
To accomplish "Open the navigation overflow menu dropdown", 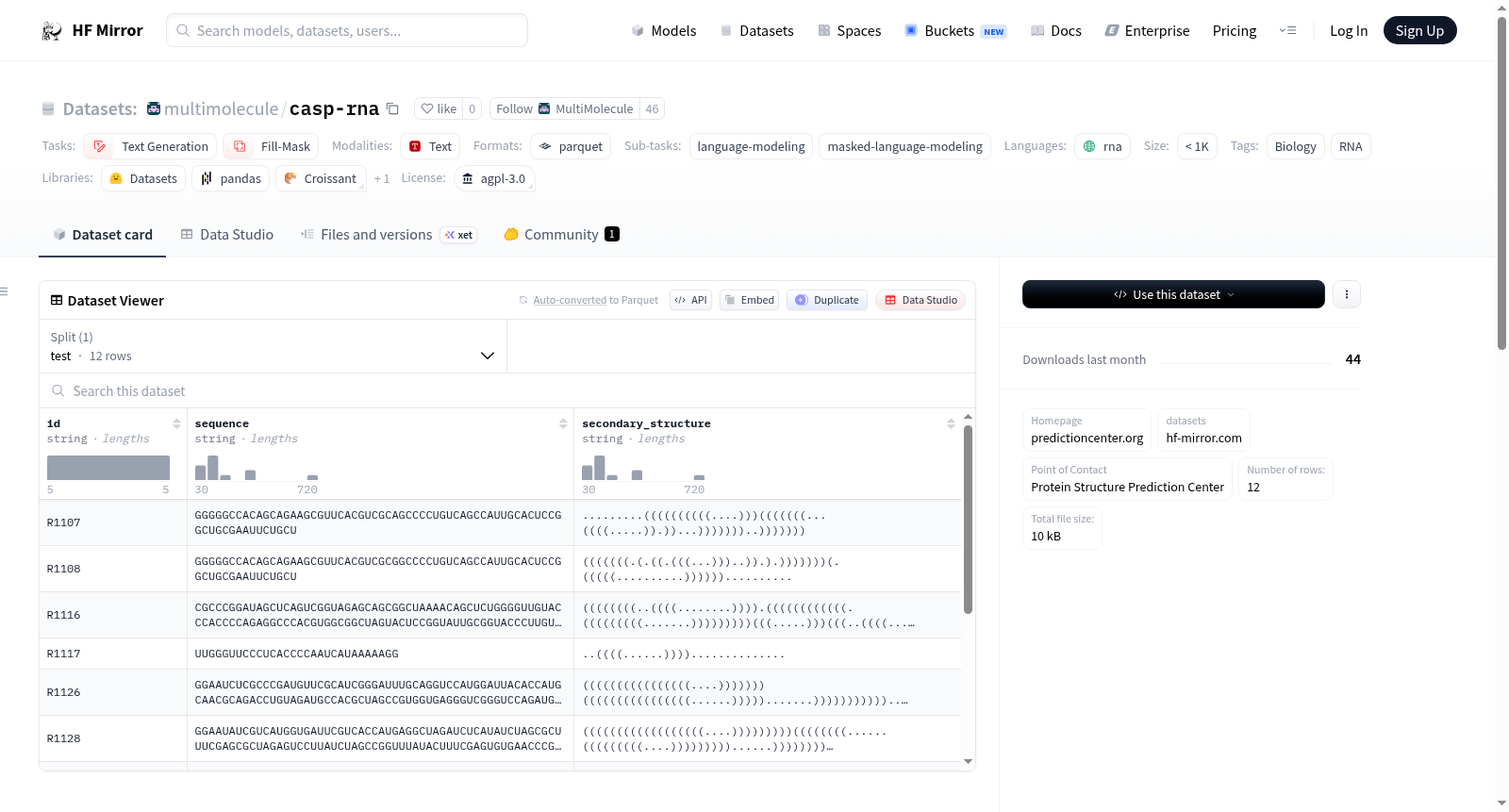I will 1287,31.
